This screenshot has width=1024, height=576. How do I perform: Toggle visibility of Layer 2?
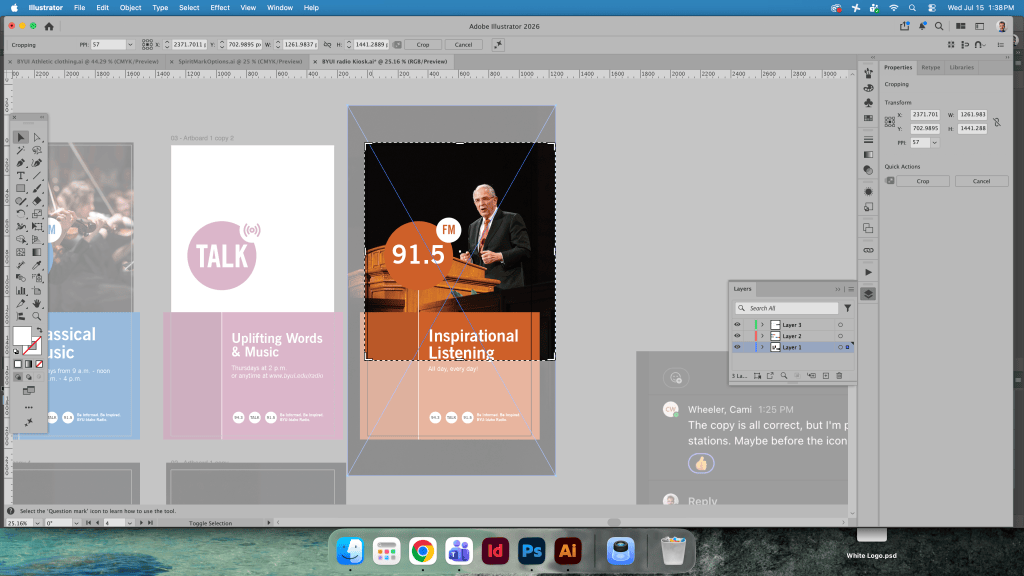(x=737, y=336)
